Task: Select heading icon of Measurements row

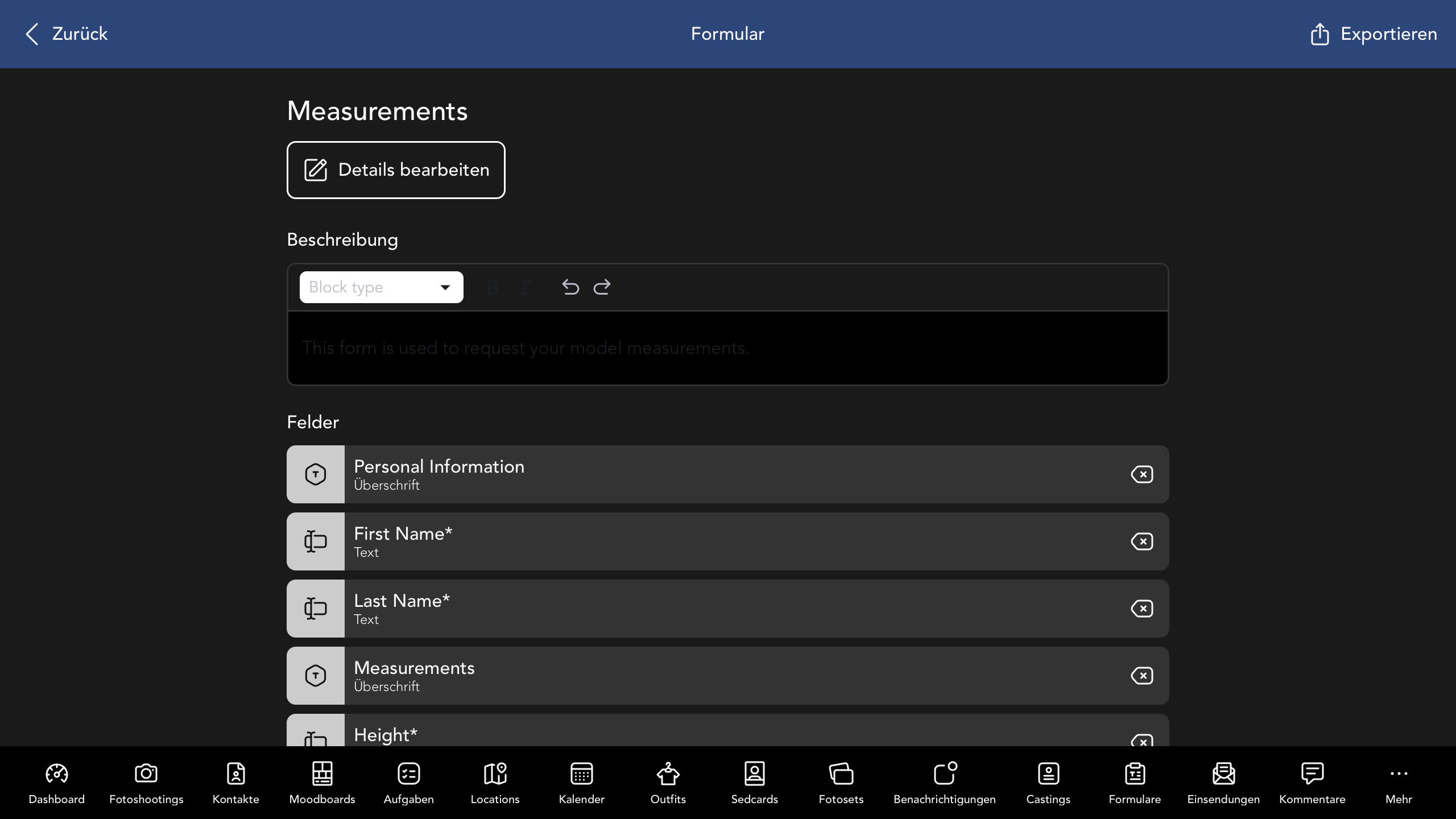Action: [316, 676]
